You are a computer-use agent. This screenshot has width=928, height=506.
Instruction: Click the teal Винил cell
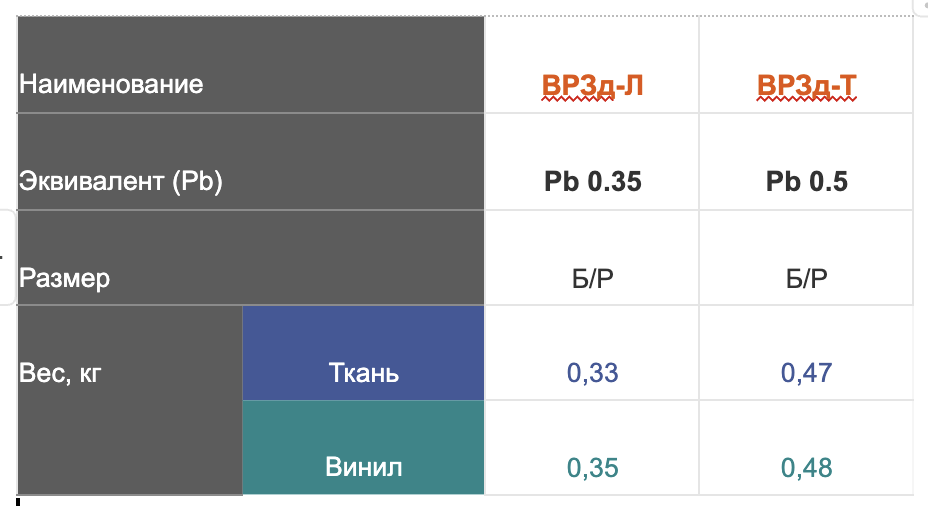[363, 447]
